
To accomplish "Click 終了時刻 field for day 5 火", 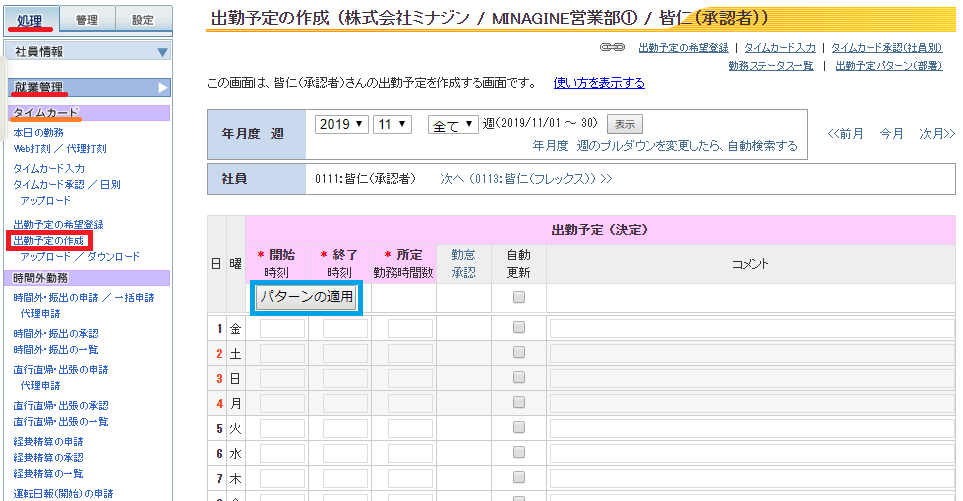I will tap(346, 429).
